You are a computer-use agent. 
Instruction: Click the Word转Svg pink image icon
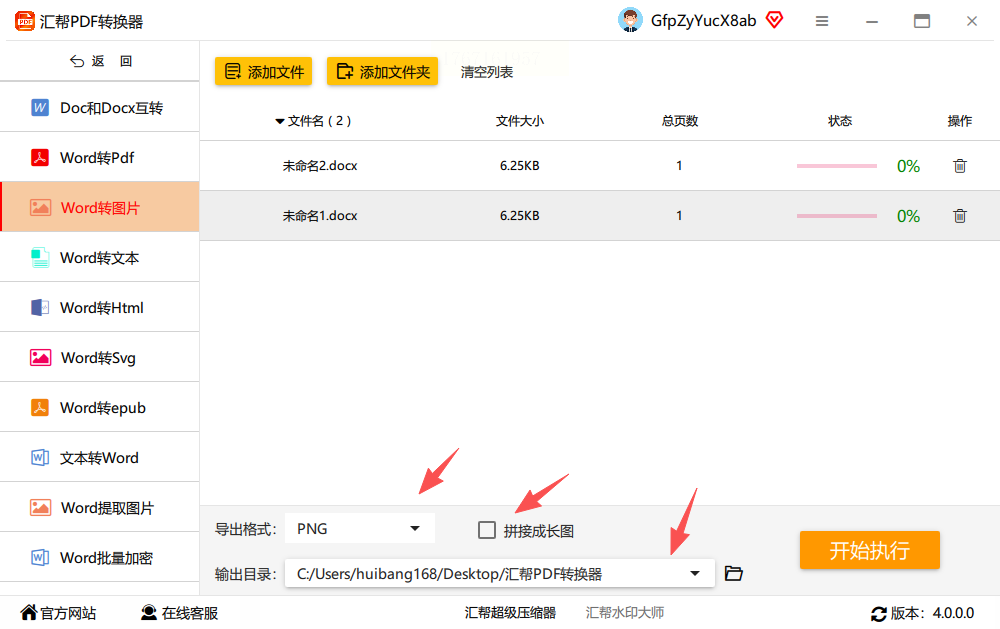[40, 357]
